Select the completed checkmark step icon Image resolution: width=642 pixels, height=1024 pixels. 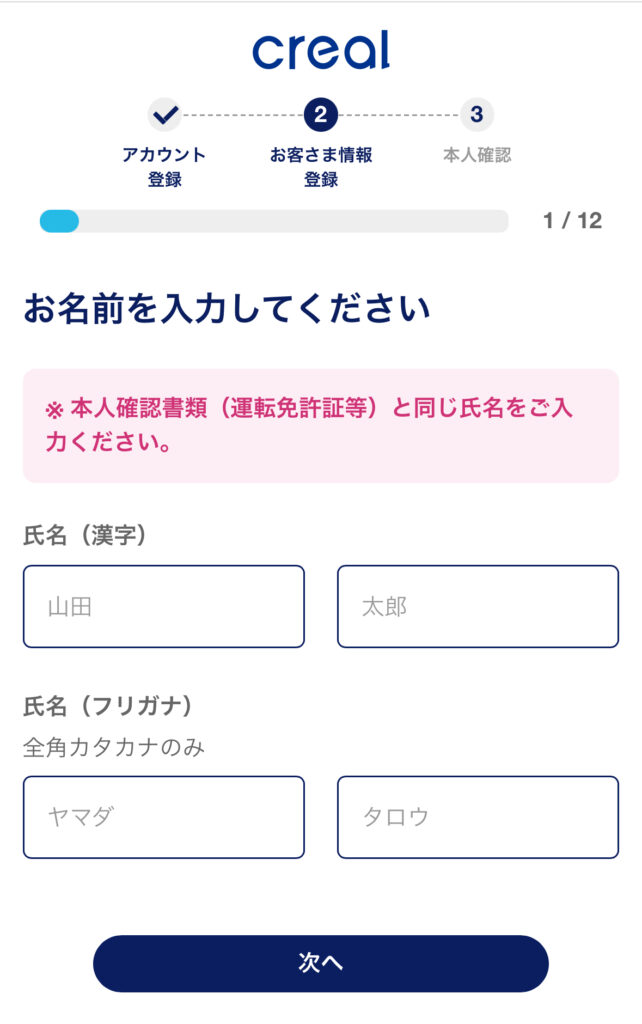165,115
